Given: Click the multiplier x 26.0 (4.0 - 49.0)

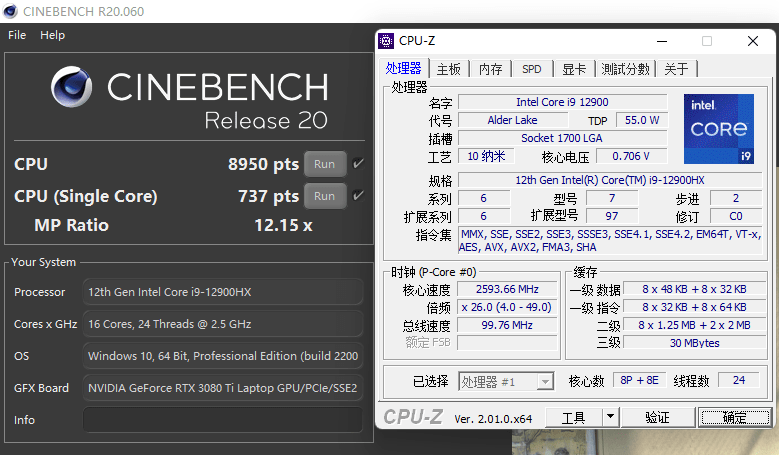Looking at the screenshot, I should click(x=507, y=307).
